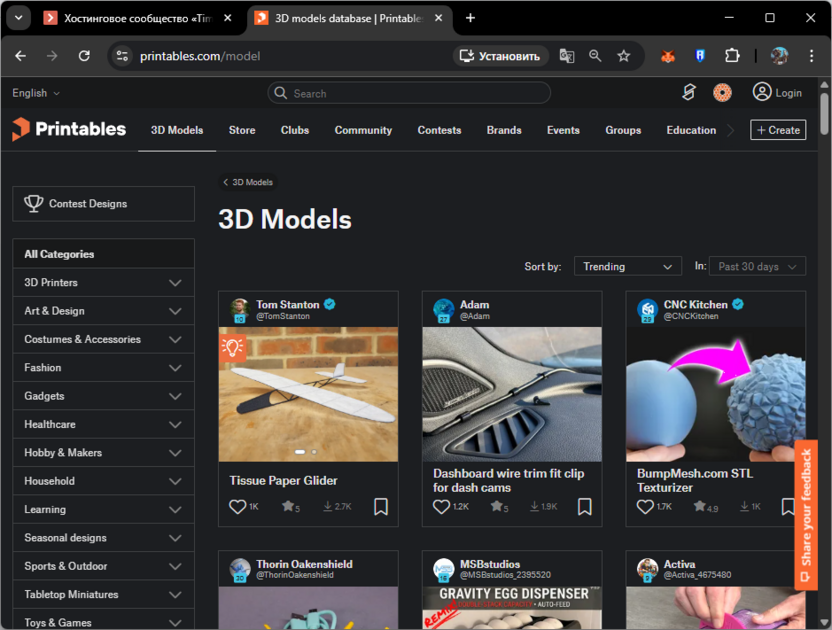Bookmark this page with star icon

(x=623, y=56)
